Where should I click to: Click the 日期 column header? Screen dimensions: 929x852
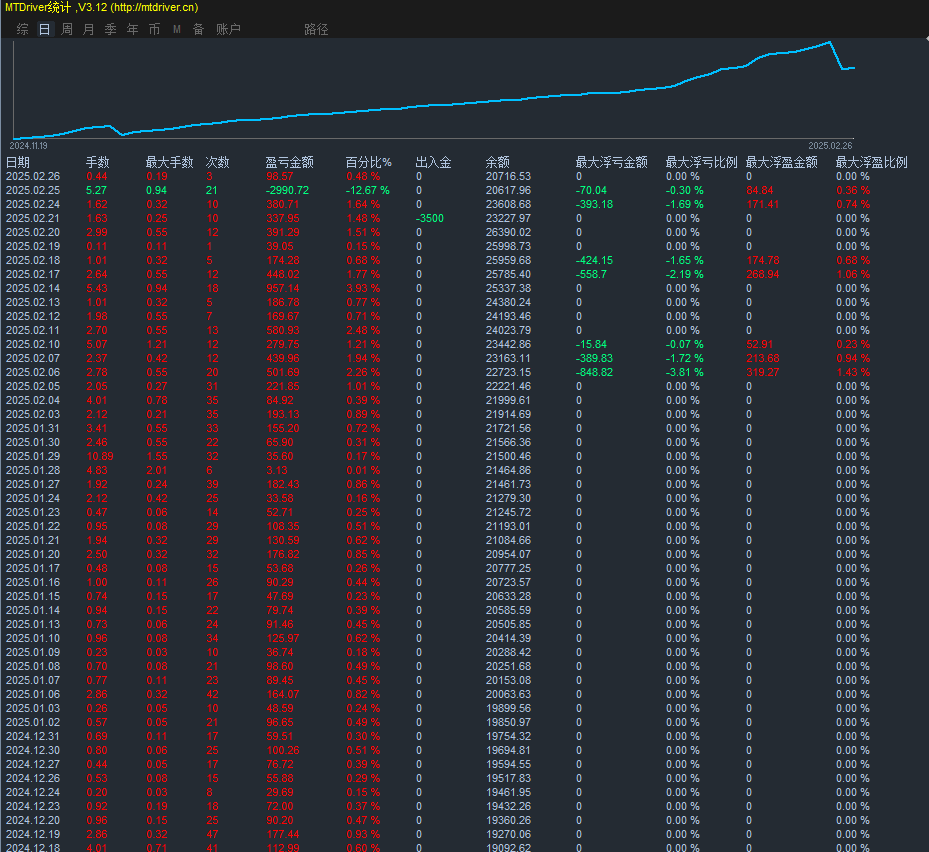click(x=18, y=162)
